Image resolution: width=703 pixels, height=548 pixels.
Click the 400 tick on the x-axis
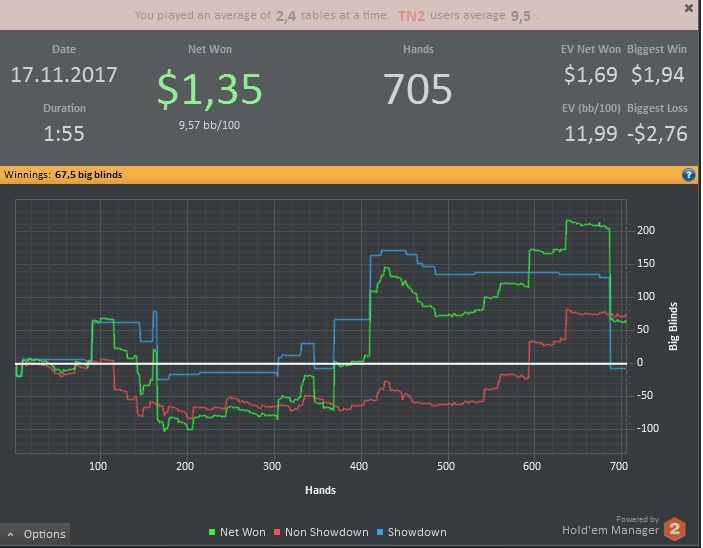tap(359, 466)
